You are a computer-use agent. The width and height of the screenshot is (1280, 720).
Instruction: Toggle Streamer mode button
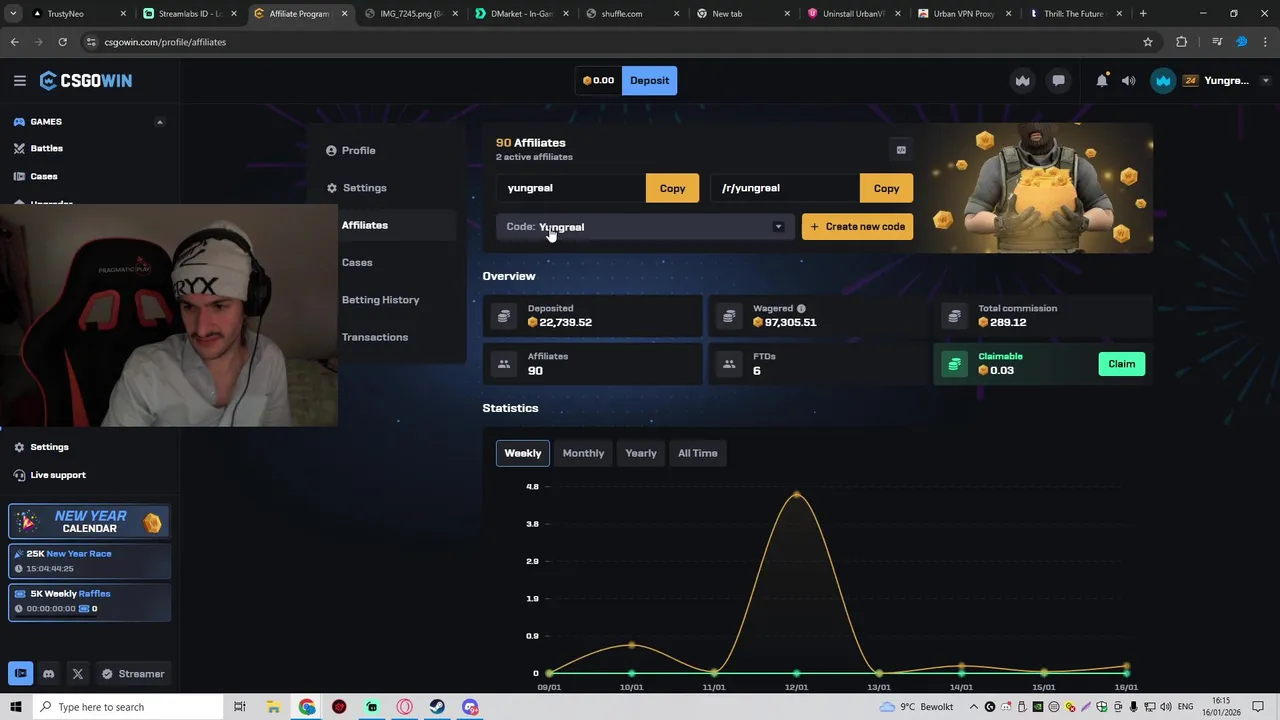pyautogui.click(x=132, y=674)
